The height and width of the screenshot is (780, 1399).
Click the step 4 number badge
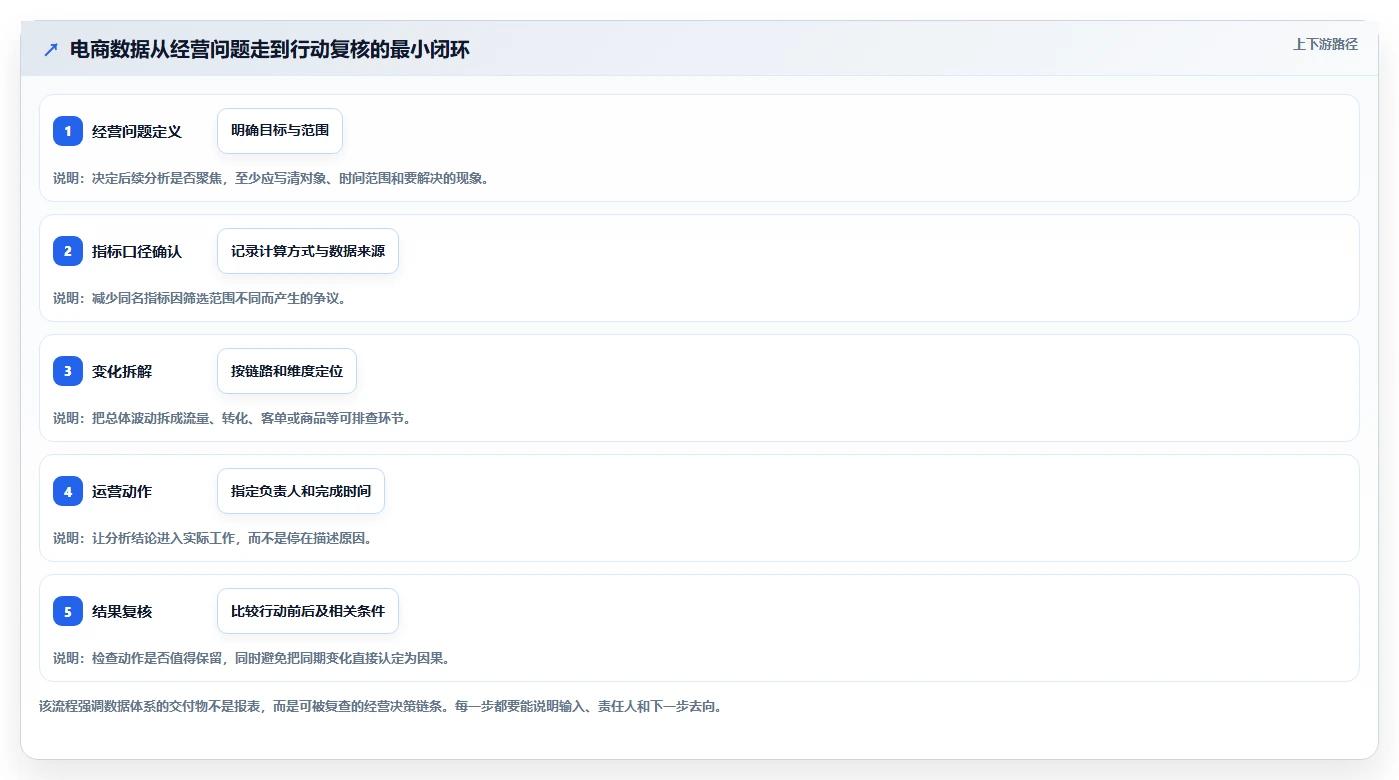(68, 491)
